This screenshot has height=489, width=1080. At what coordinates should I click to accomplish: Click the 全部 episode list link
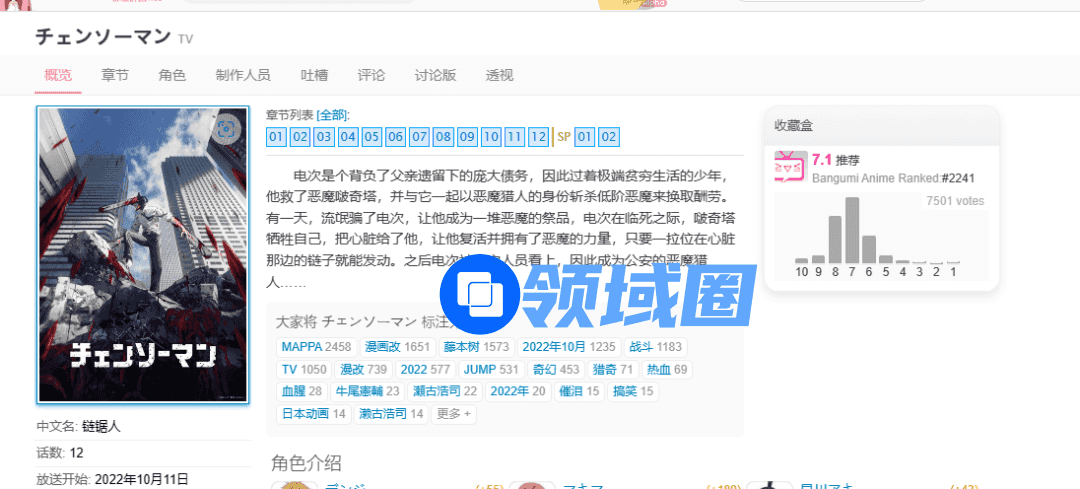[332, 115]
